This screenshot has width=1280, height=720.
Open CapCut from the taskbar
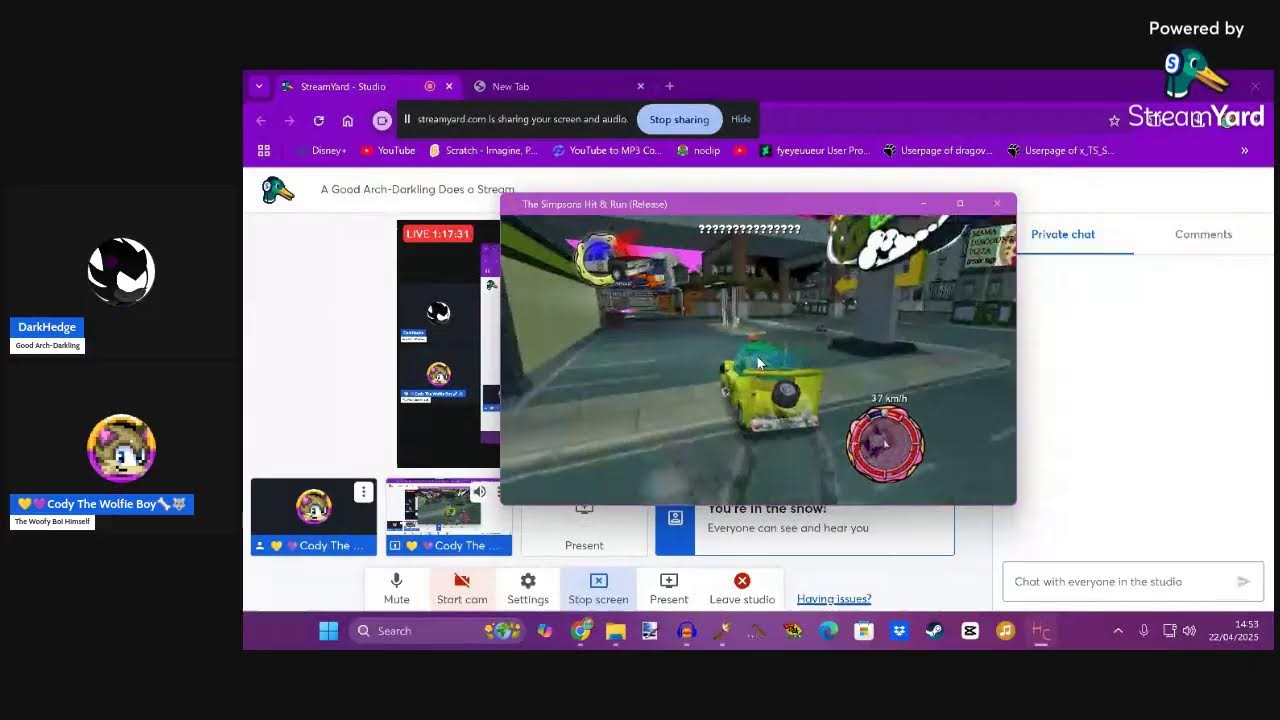[970, 631]
